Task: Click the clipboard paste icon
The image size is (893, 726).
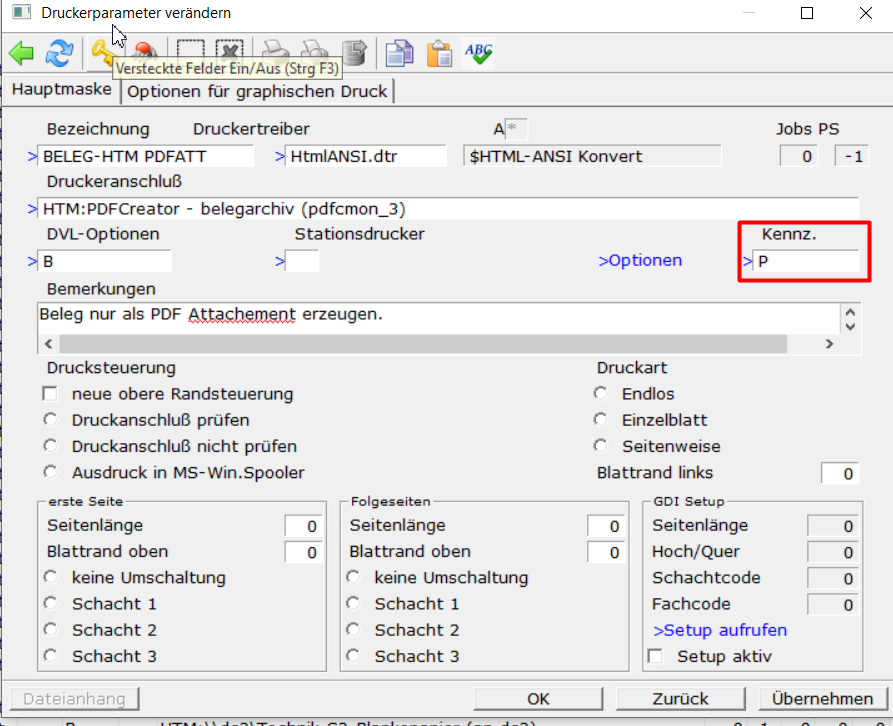Action: [x=439, y=53]
